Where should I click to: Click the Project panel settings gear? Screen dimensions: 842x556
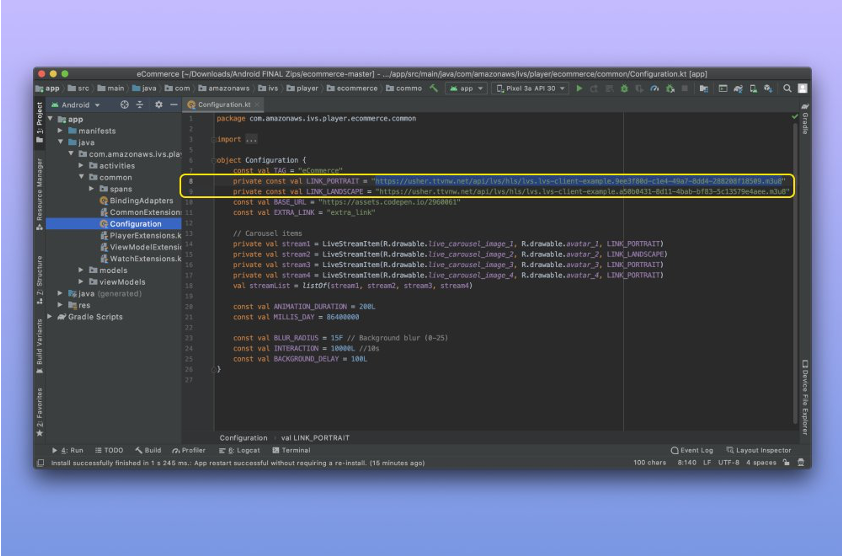pos(159,104)
